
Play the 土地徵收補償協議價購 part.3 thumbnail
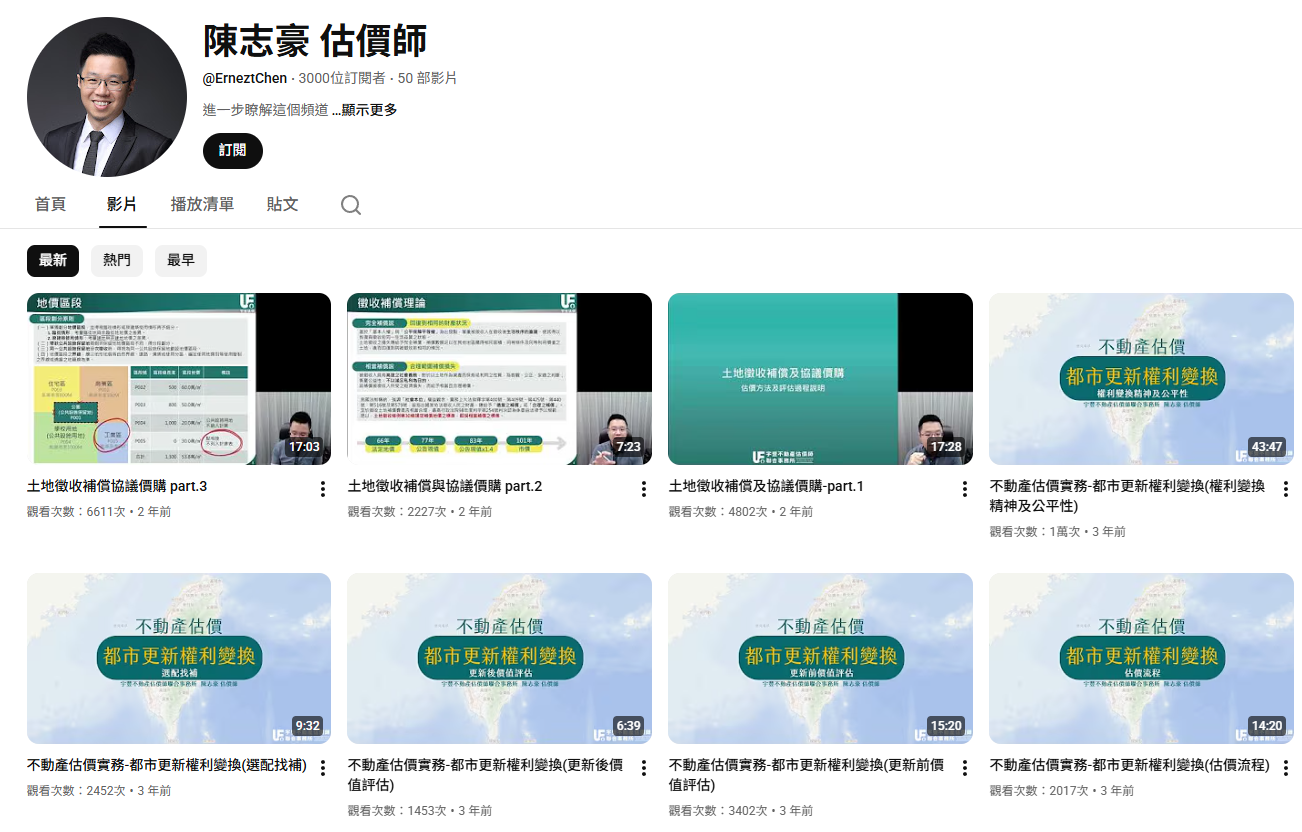[179, 379]
